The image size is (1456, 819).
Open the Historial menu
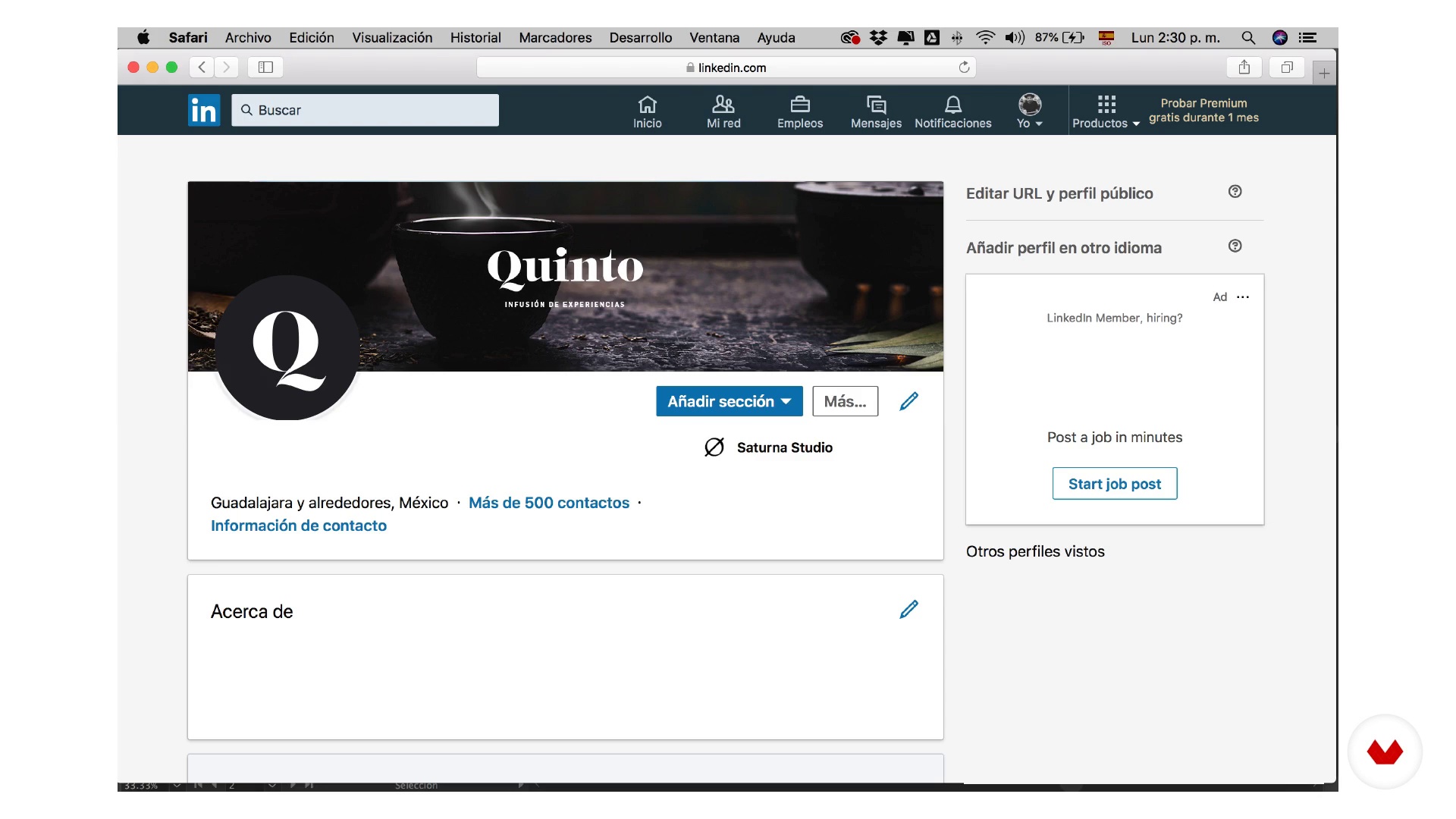pyautogui.click(x=475, y=38)
